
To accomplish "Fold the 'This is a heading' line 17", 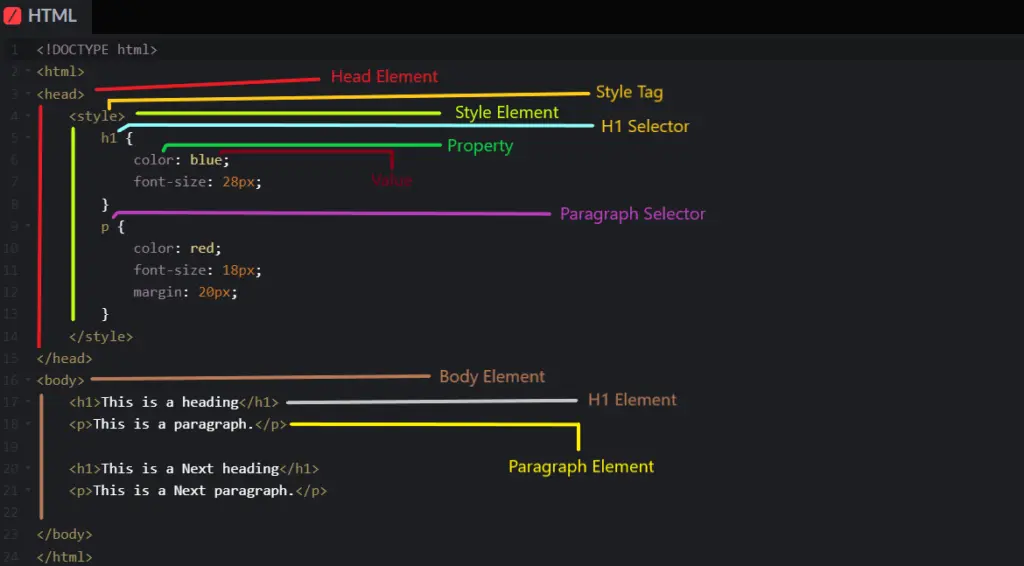I will pos(28,401).
